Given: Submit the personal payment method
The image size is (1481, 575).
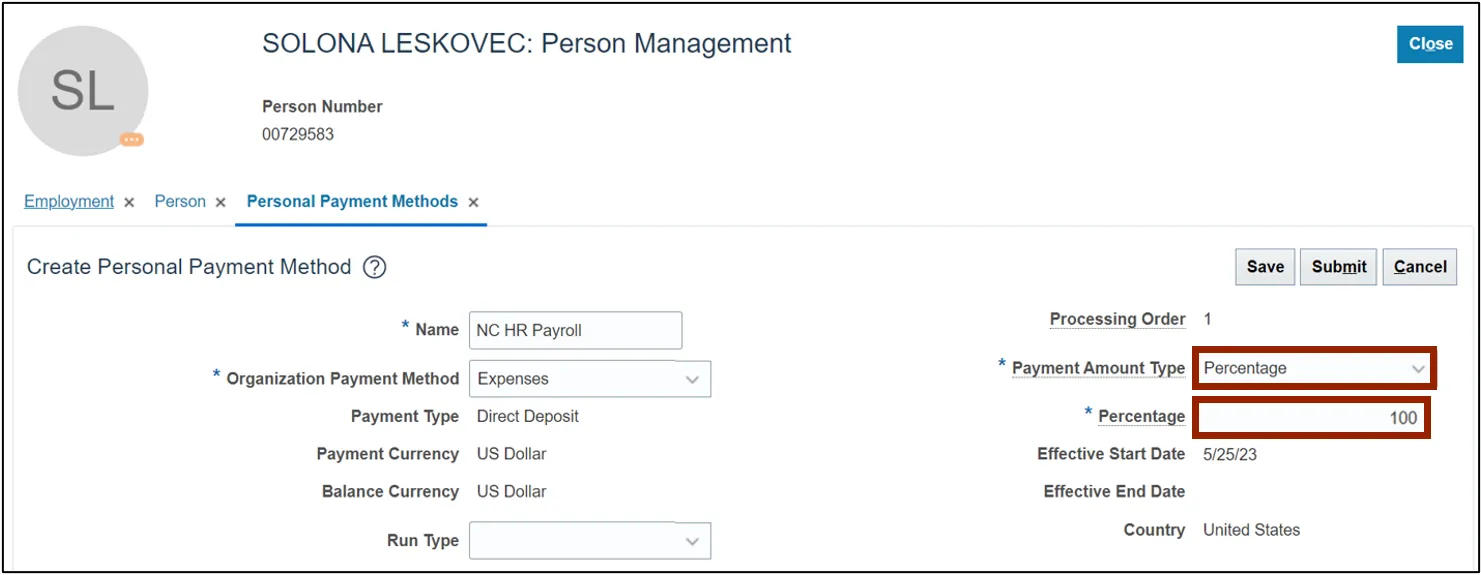Looking at the screenshot, I should click(1339, 267).
